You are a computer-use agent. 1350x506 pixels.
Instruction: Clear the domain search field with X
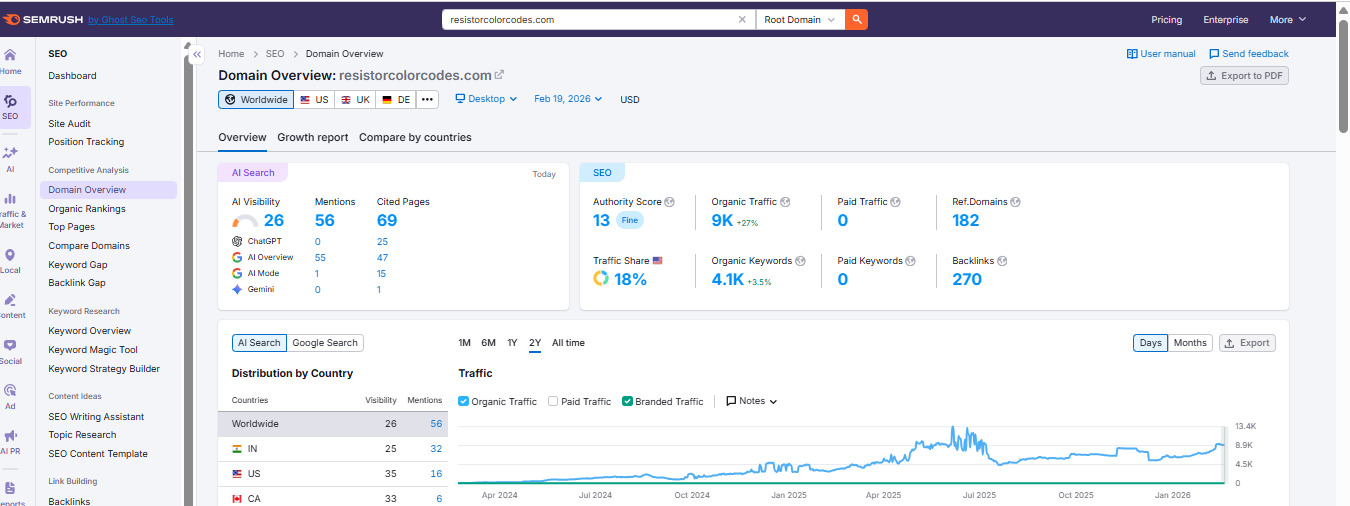(742, 19)
